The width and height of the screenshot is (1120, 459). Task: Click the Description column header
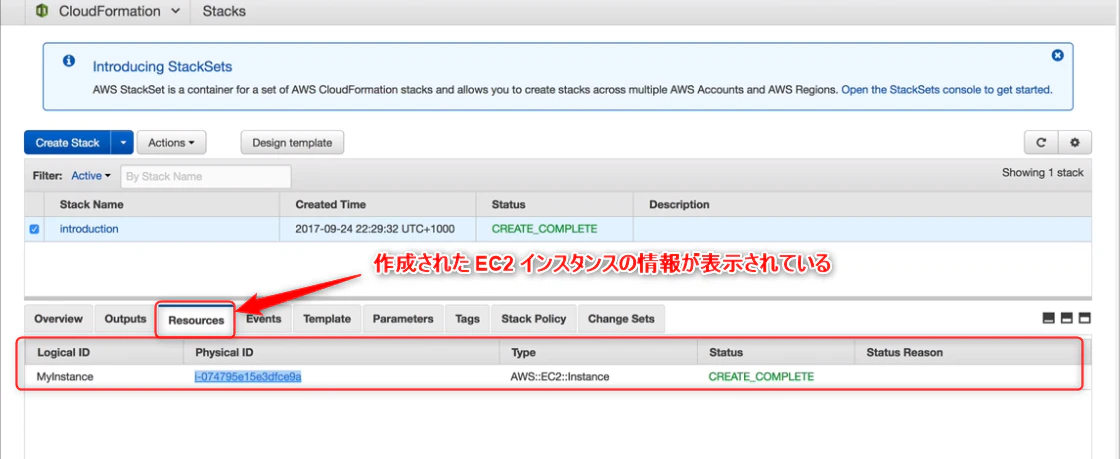tap(679, 204)
